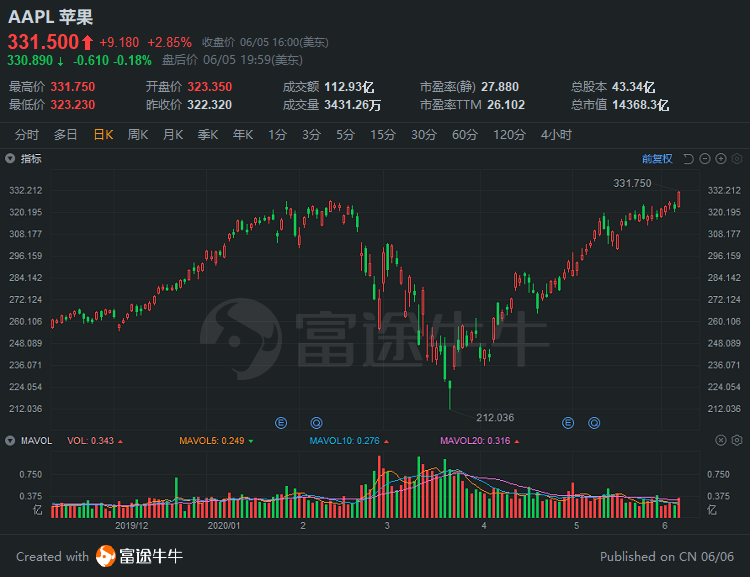
Task: Click the undo/reset chart icon
Action: (x=688, y=159)
